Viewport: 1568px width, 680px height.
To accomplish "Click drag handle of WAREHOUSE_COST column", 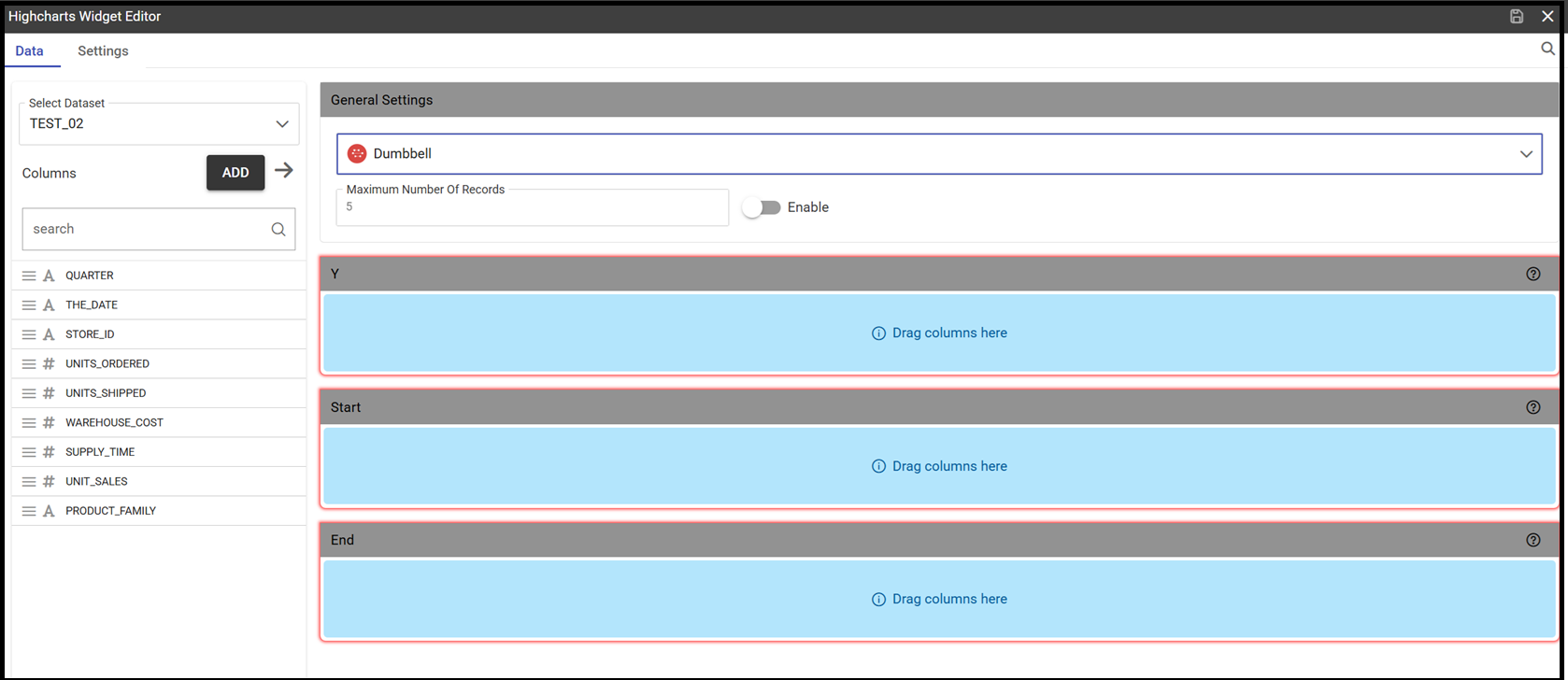I will pyautogui.click(x=29, y=423).
